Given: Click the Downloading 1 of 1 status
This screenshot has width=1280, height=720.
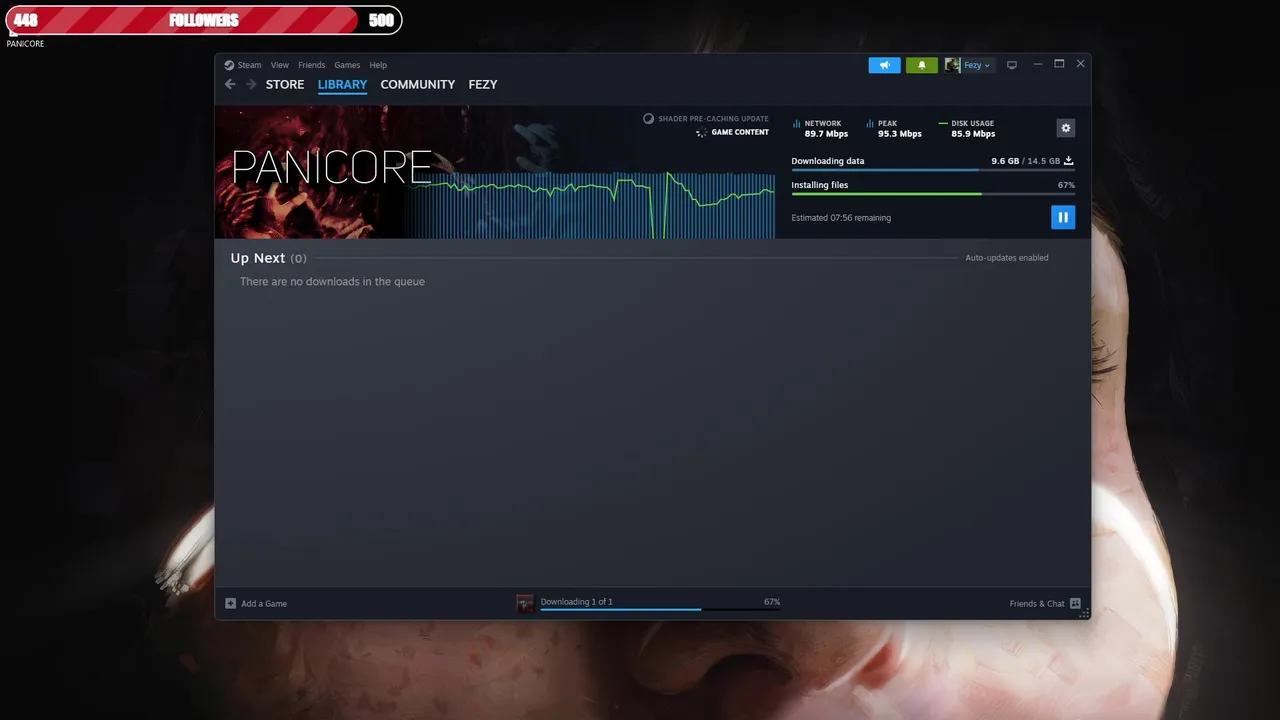Looking at the screenshot, I should click(x=577, y=602).
